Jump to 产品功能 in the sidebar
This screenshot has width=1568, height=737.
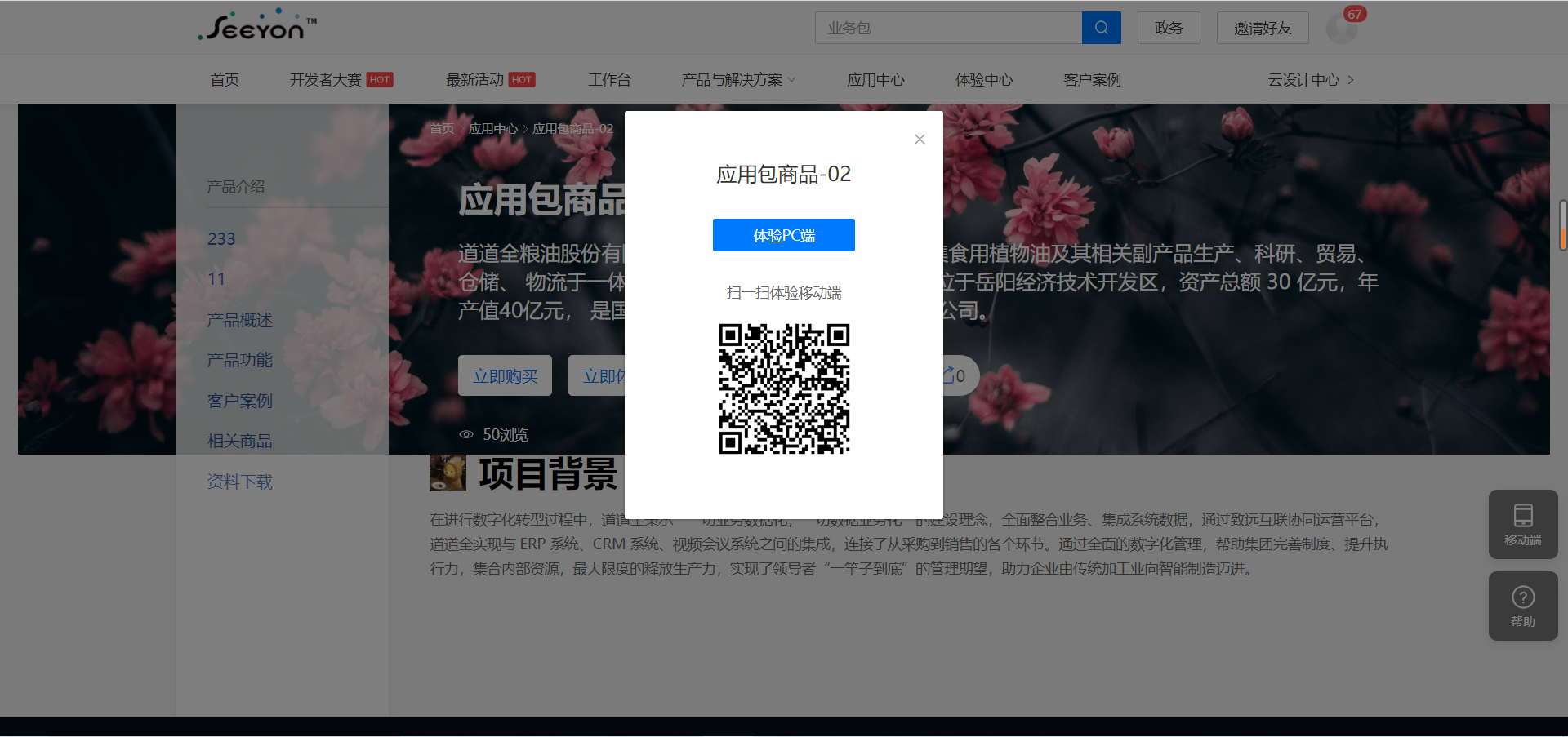[x=239, y=360]
